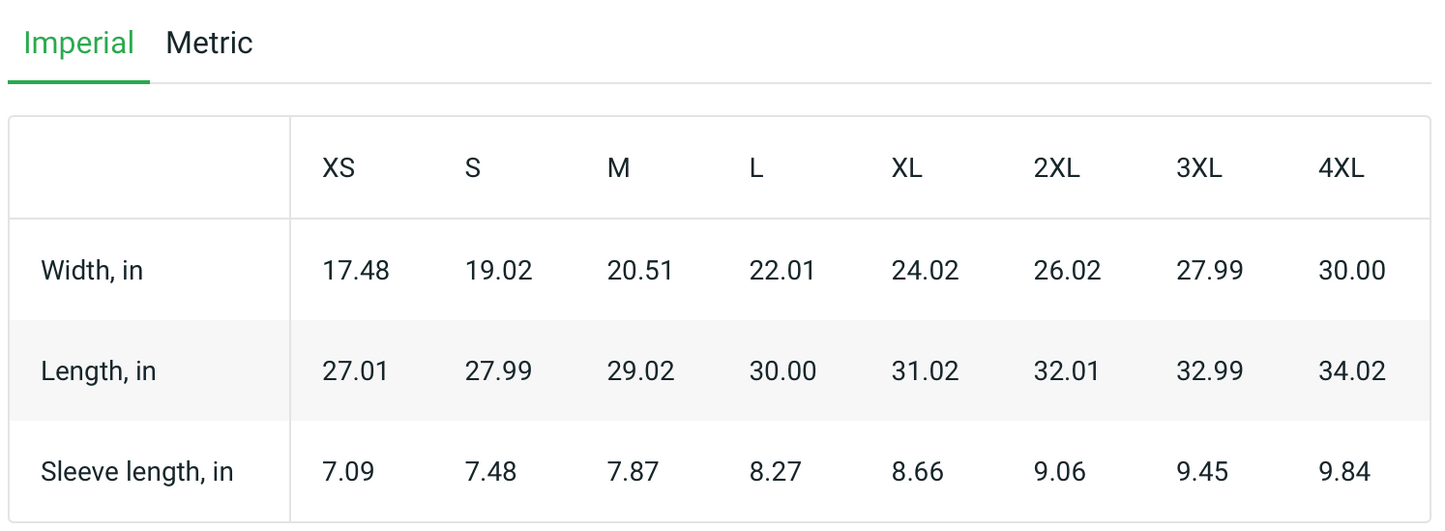Click the 4XL size column header
The width and height of the screenshot is (1445, 531).
pyautogui.click(x=1342, y=169)
